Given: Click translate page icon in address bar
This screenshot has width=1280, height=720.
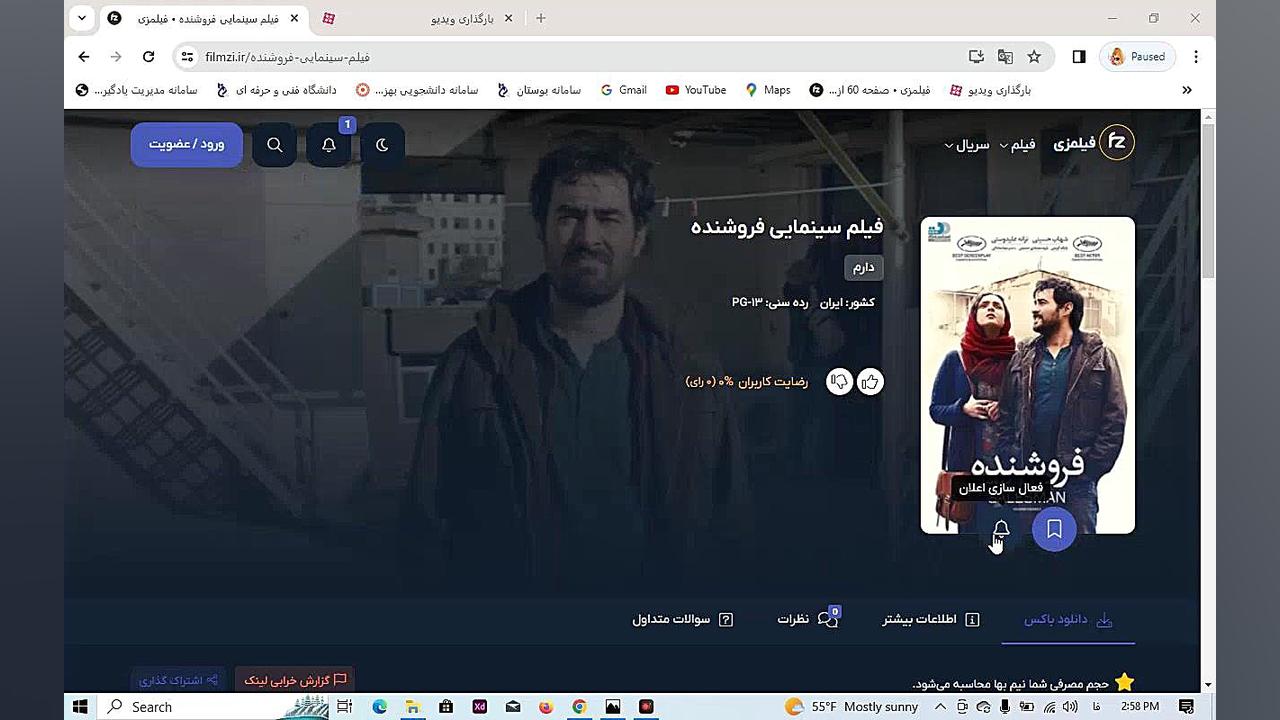Looking at the screenshot, I should [x=1006, y=57].
